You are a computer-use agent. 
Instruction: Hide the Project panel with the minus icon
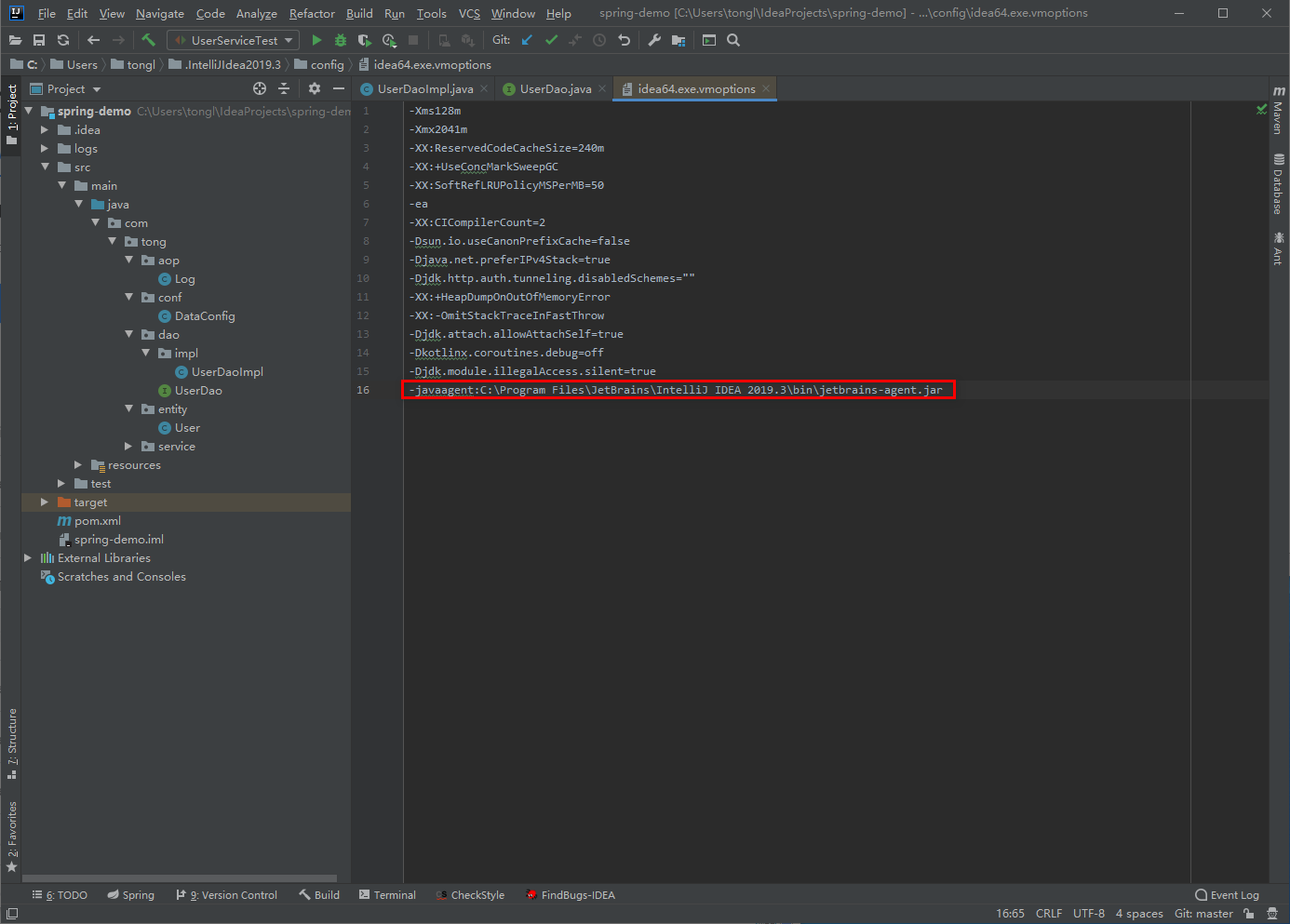pos(339,88)
